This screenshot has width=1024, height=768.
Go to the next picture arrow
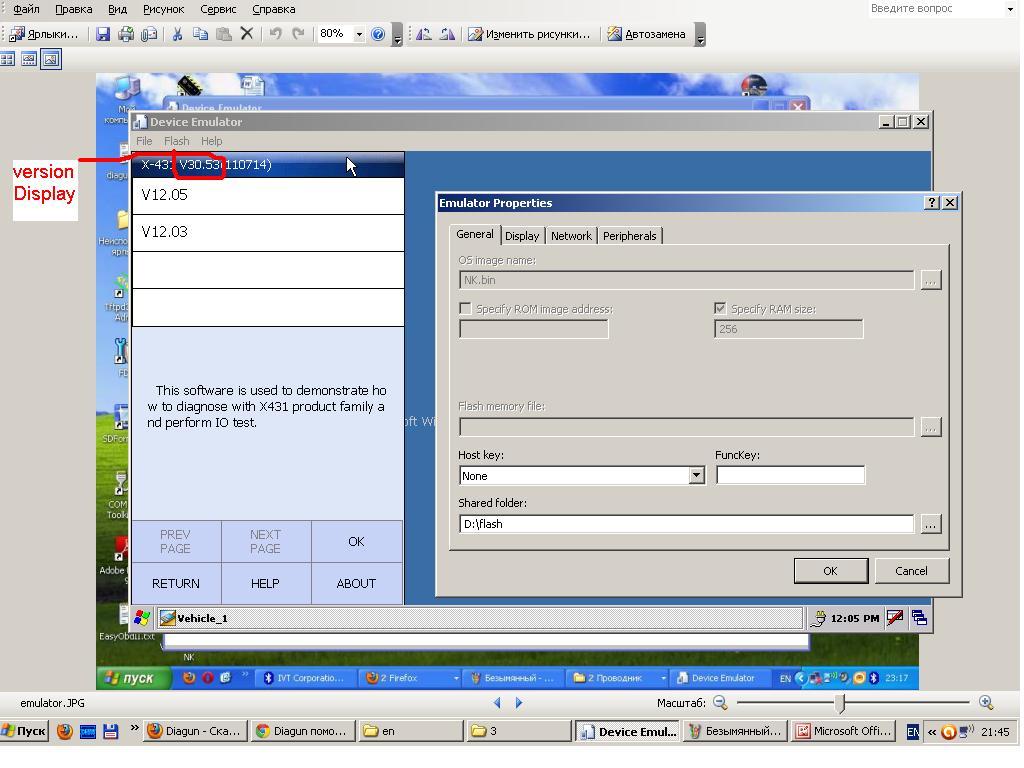pos(519,703)
